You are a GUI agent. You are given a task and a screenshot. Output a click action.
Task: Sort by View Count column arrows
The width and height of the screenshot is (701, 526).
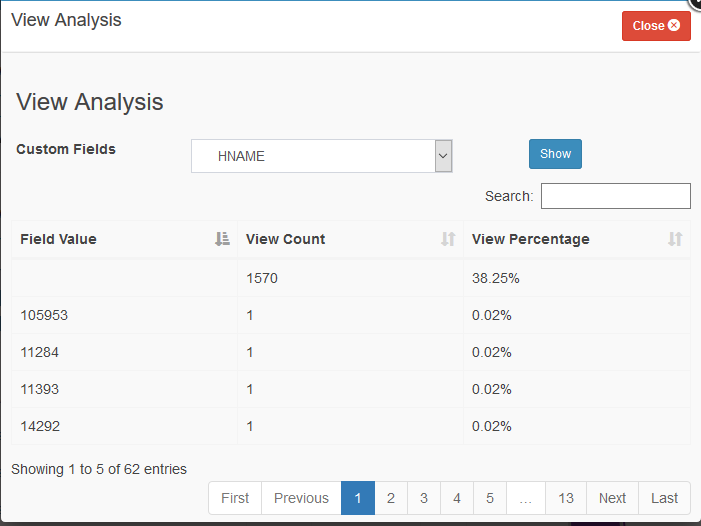click(448, 239)
